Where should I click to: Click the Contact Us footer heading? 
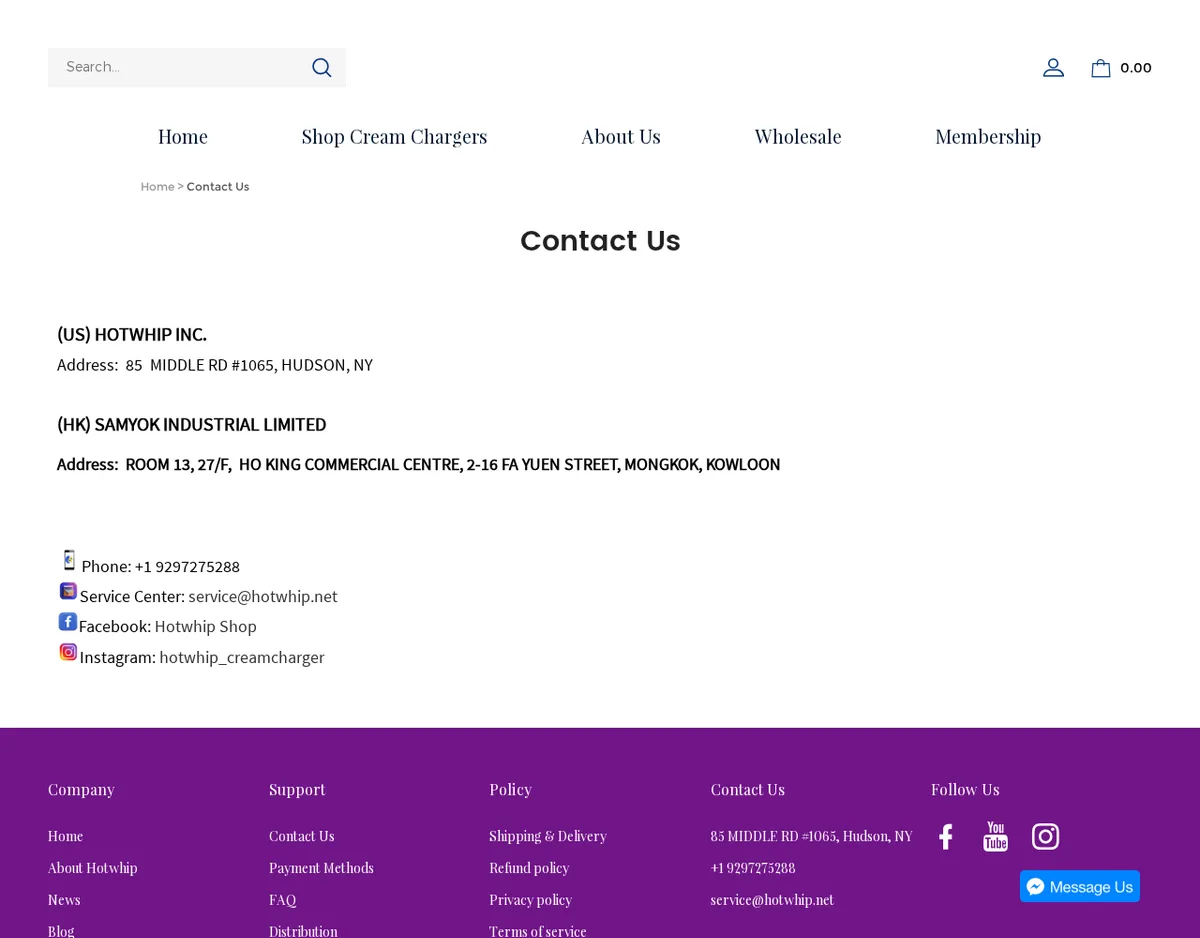click(x=748, y=789)
